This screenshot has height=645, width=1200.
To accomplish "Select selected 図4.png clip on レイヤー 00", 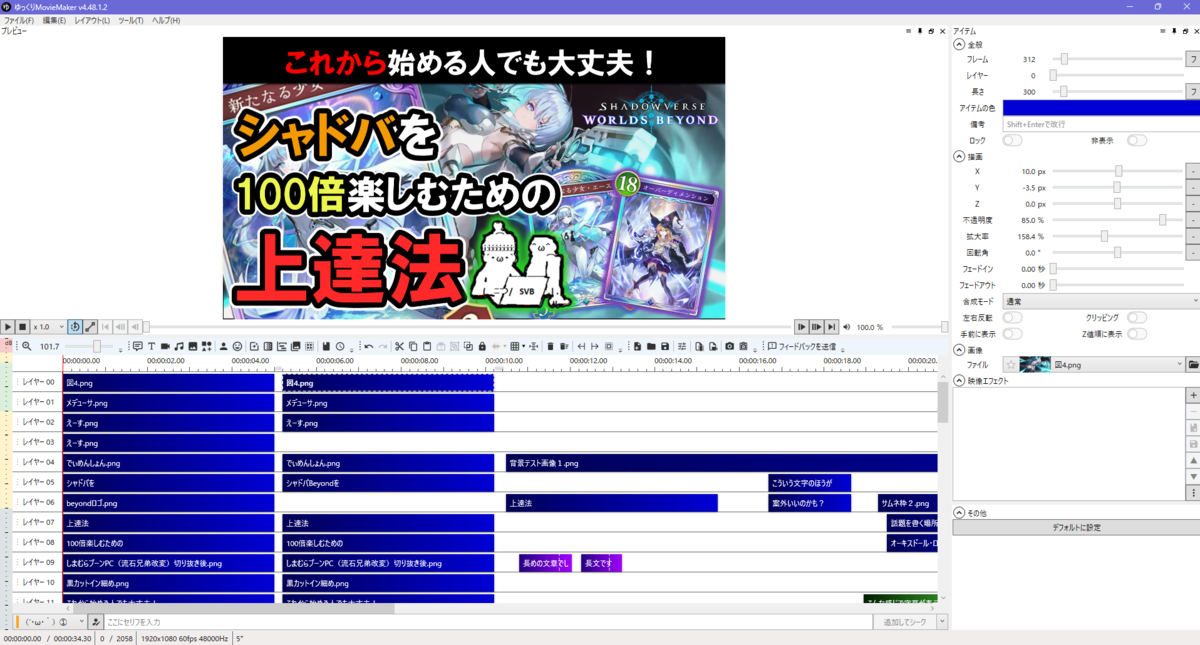I will click(x=388, y=382).
